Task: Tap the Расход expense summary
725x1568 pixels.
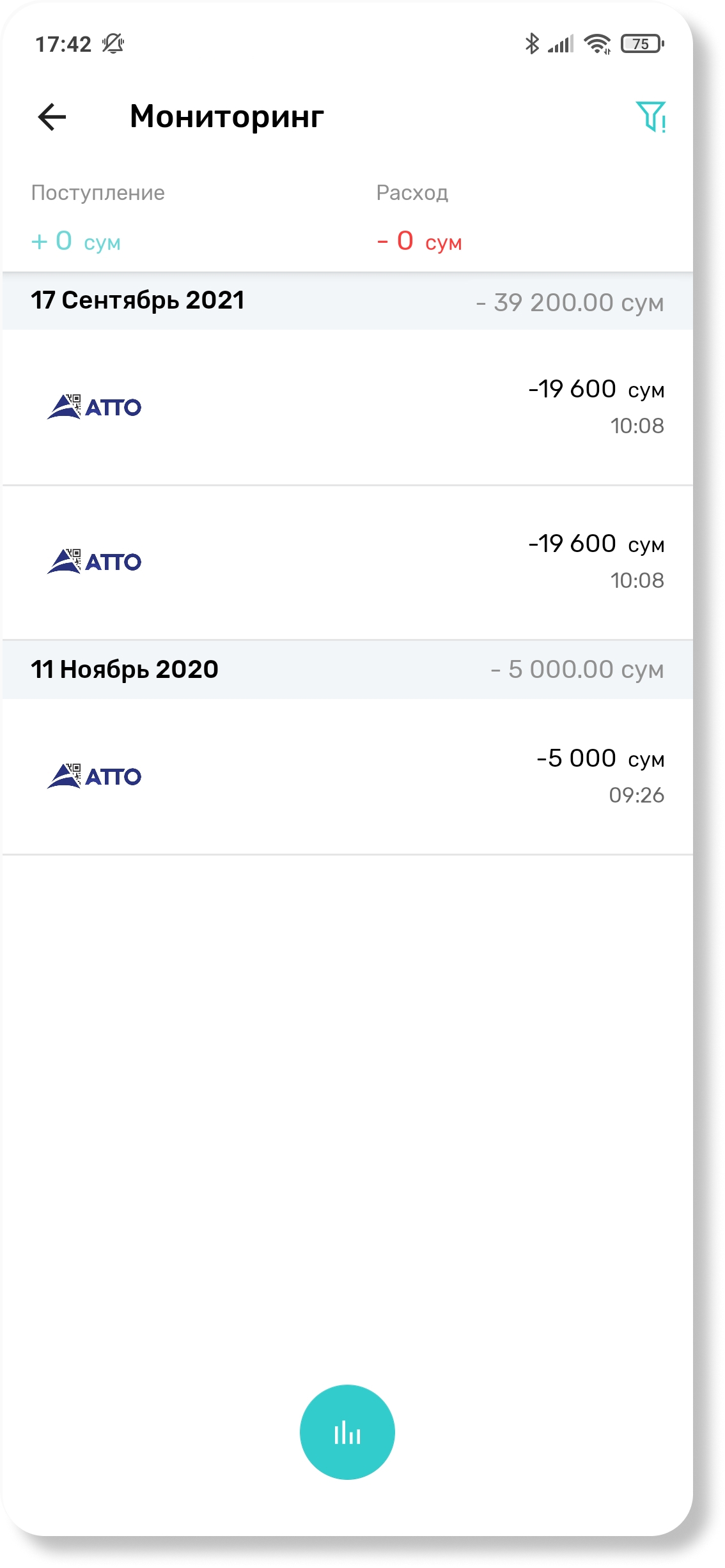Action: (419, 217)
